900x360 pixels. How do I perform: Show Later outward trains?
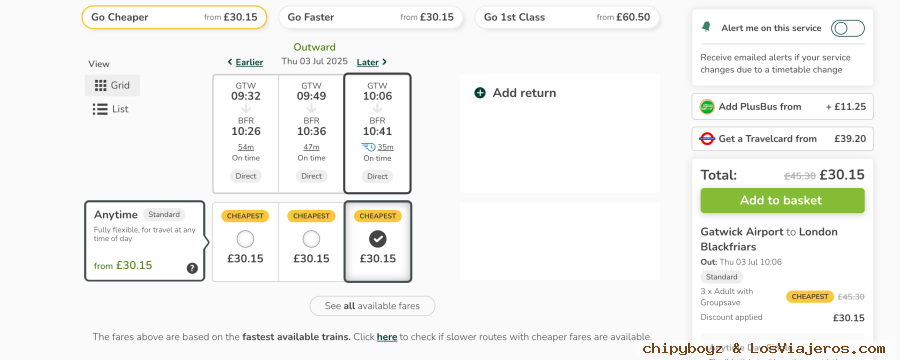(372, 62)
